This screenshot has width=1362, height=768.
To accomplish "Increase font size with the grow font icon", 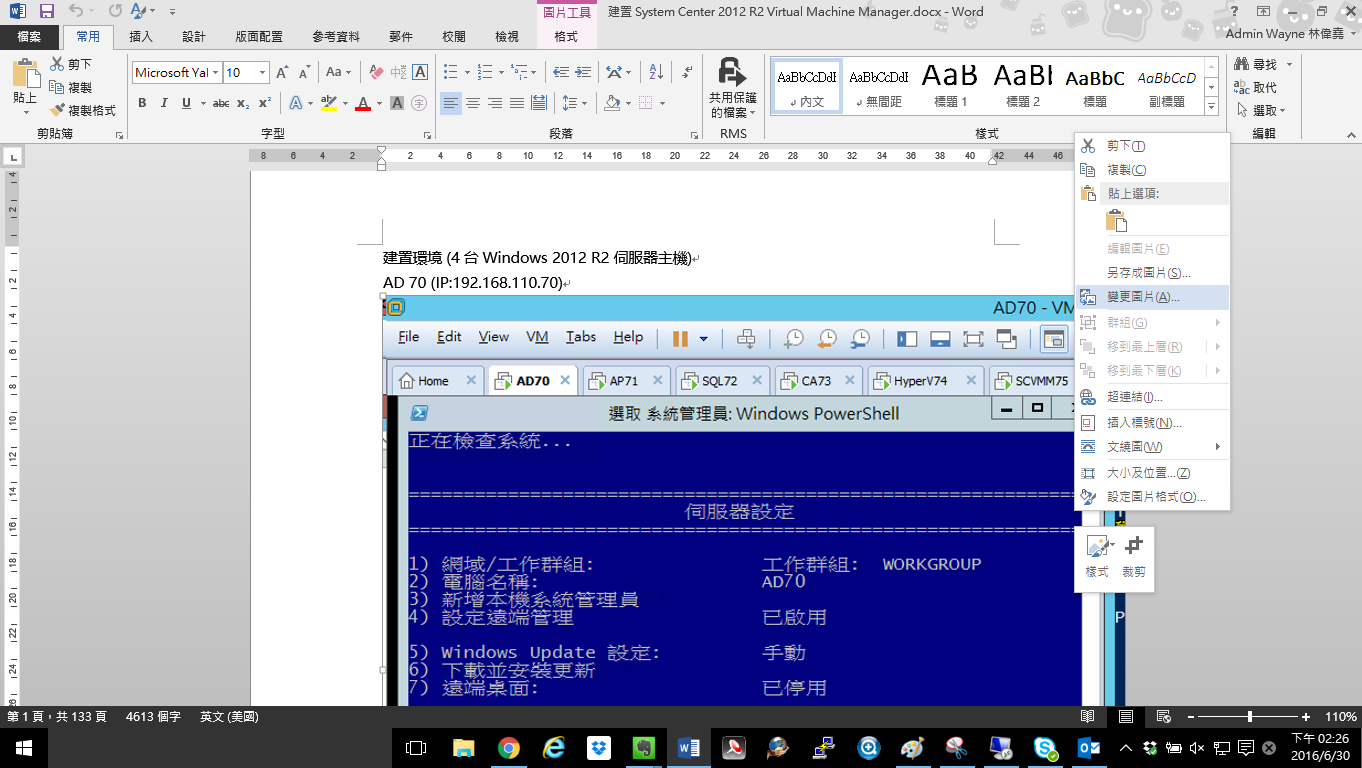I will (x=282, y=72).
